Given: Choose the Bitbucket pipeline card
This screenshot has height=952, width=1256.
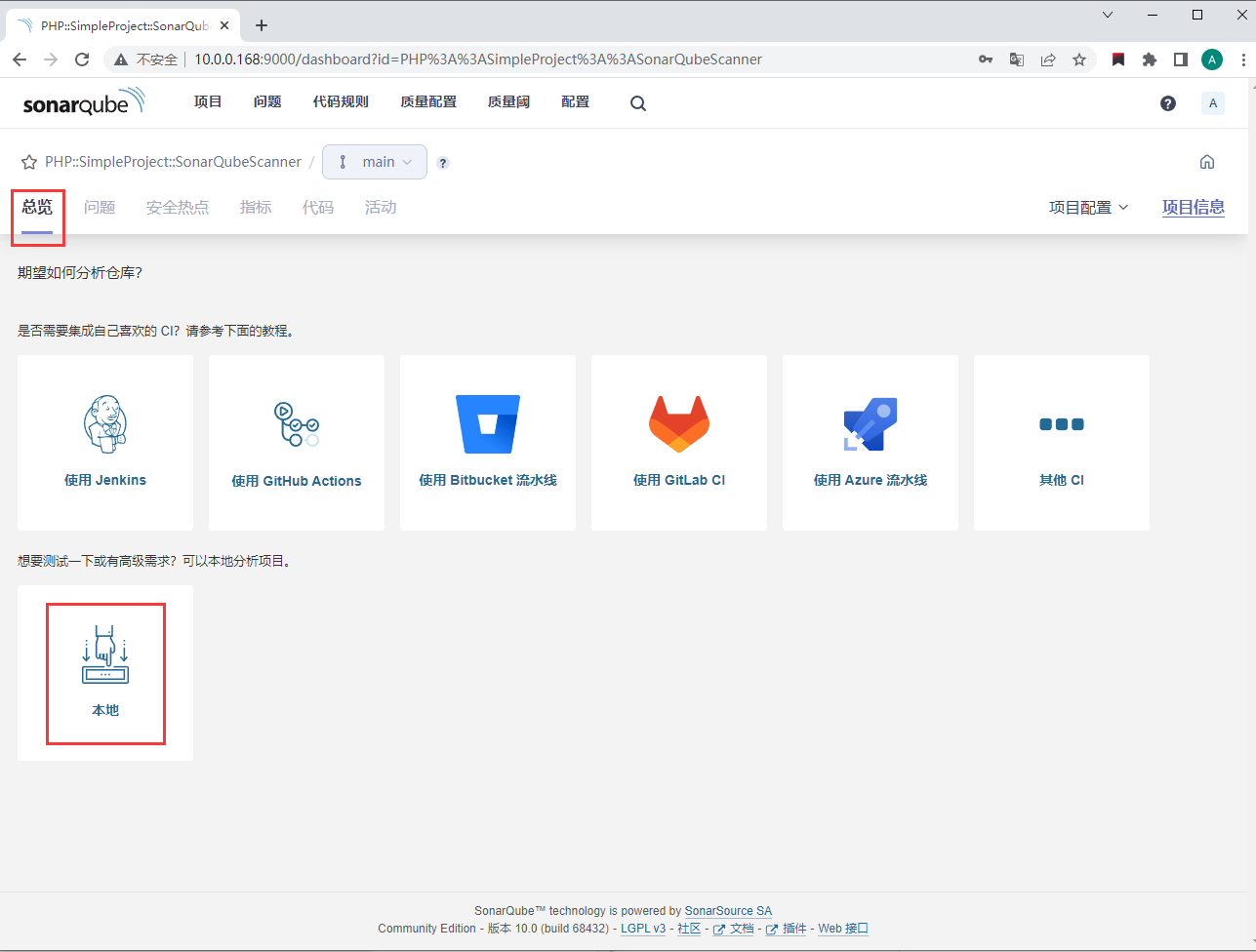Looking at the screenshot, I should click(x=488, y=443).
